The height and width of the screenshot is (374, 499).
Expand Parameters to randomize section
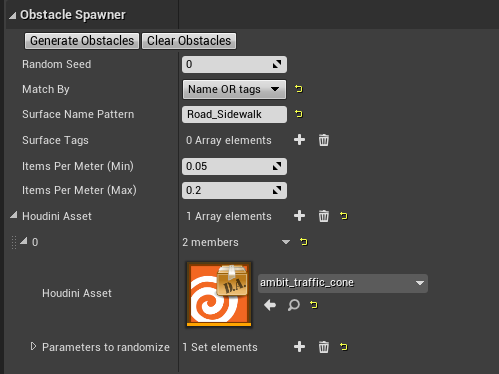[33, 347]
